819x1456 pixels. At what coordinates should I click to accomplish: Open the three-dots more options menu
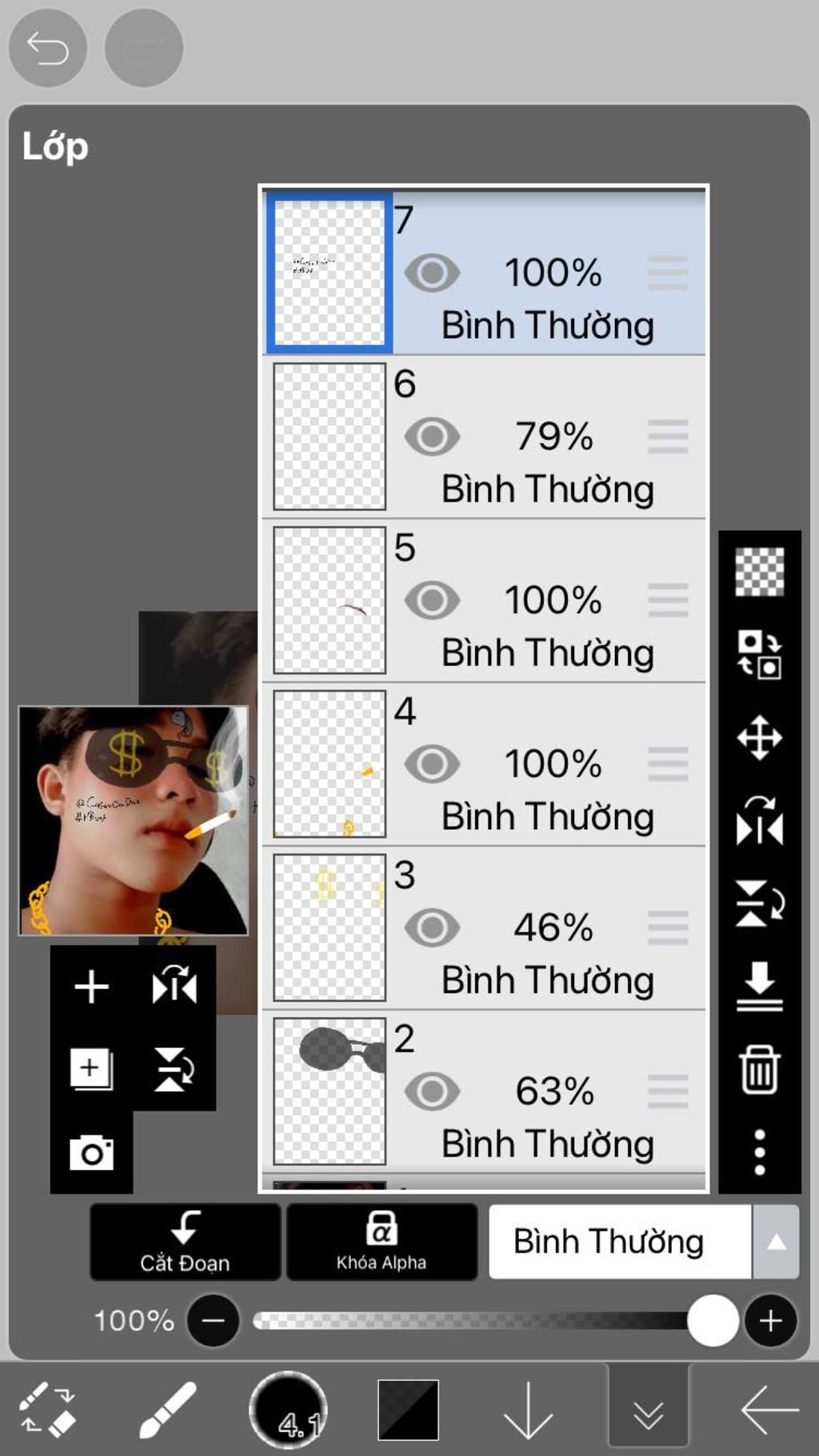759,1152
